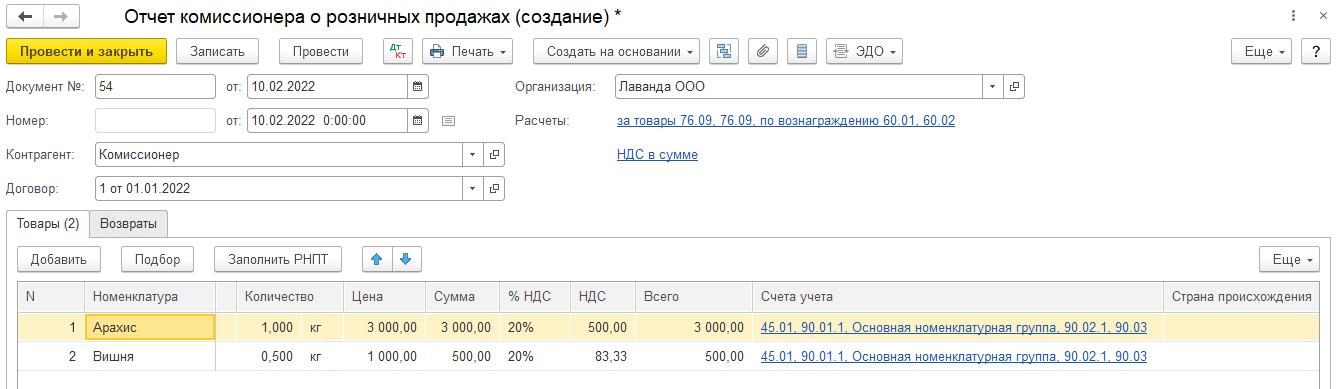The image size is (1340, 389).
Task: Open Комиссионер counterparty card
Action: click(494, 155)
